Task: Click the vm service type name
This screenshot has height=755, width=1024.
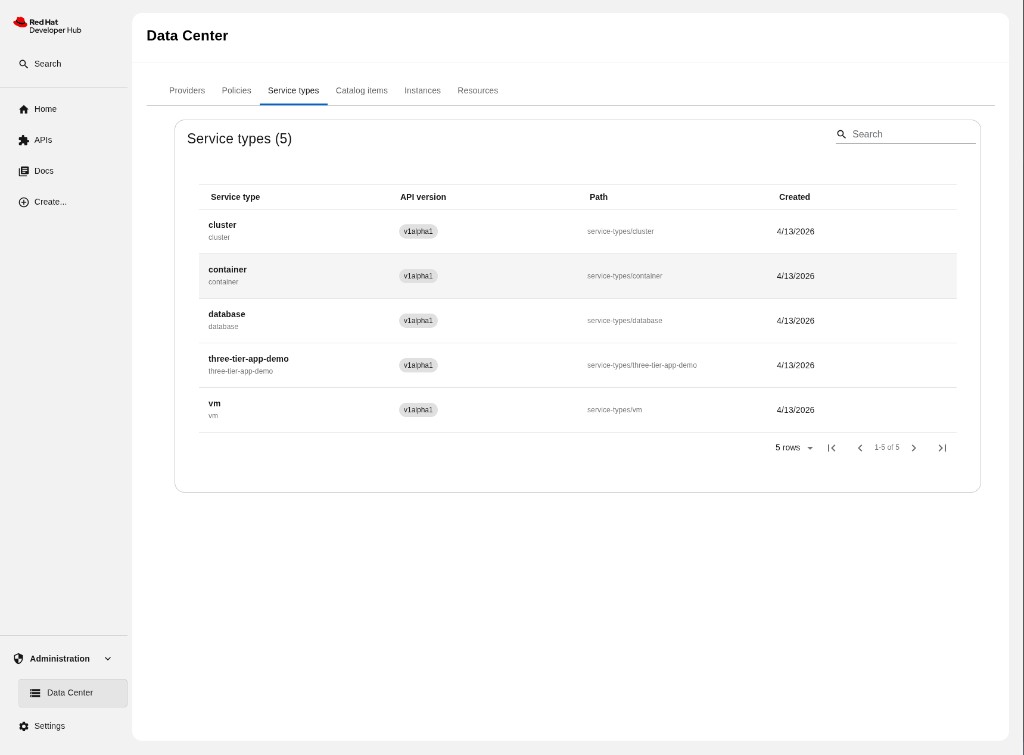Action: point(214,404)
